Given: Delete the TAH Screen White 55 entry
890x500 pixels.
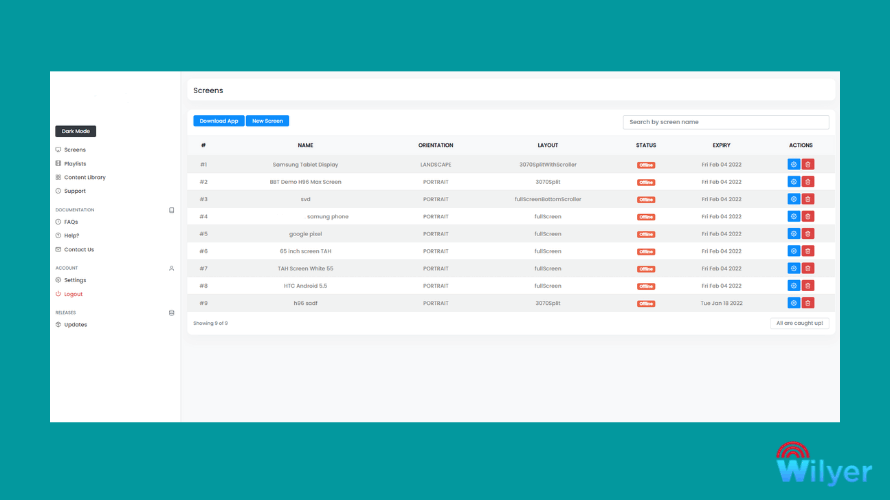Looking at the screenshot, I should point(808,268).
